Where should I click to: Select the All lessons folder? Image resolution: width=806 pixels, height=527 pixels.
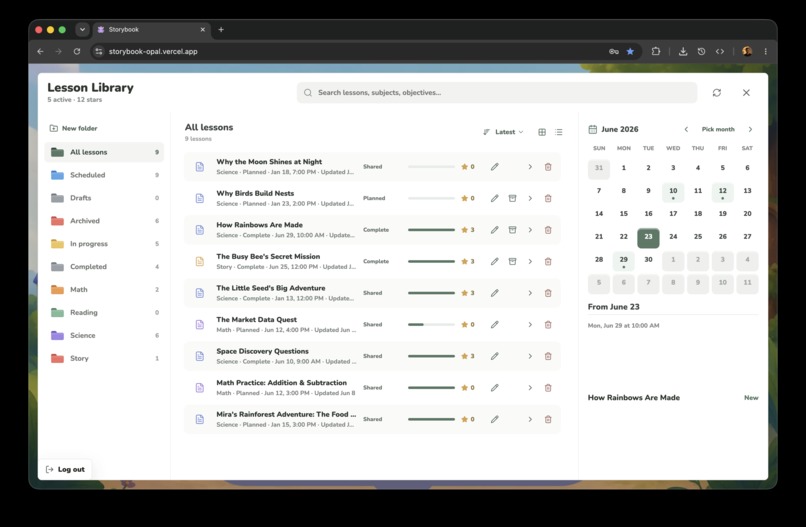pos(104,152)
